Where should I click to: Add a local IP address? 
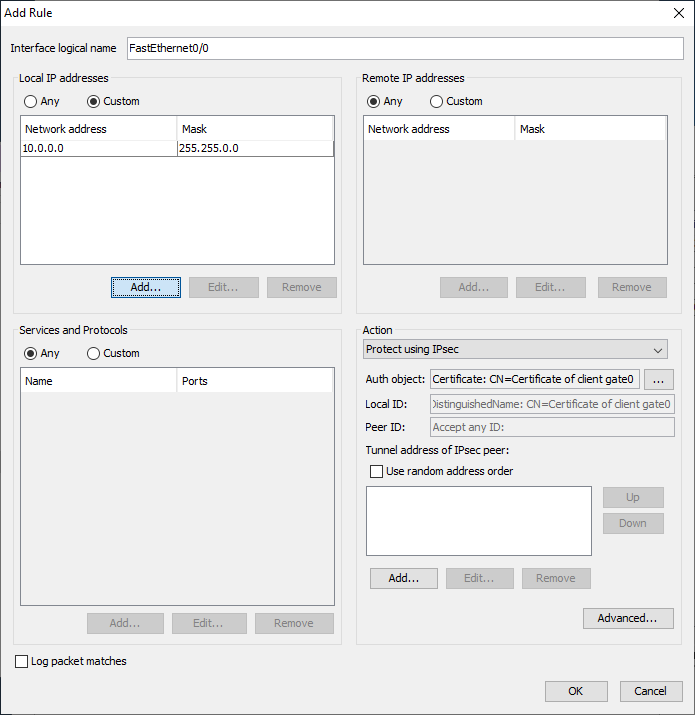coord(146,287)
